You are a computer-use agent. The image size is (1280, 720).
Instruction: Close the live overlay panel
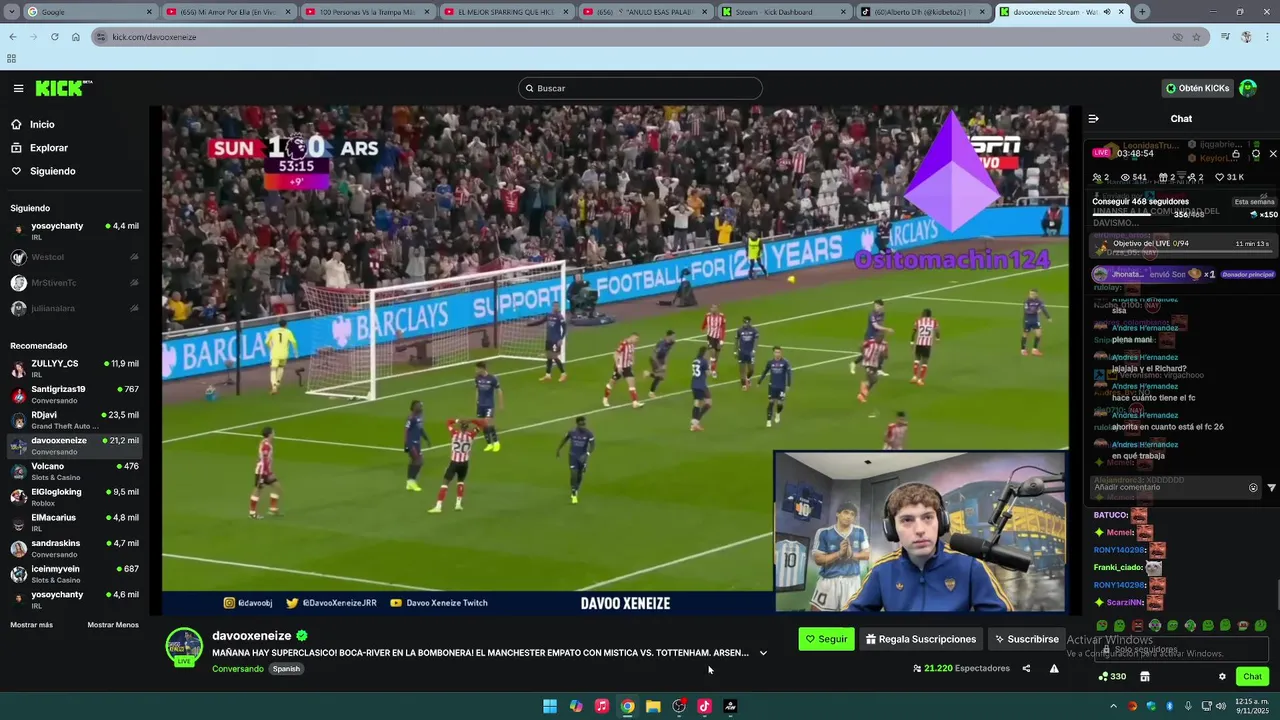pos(1273,154)
